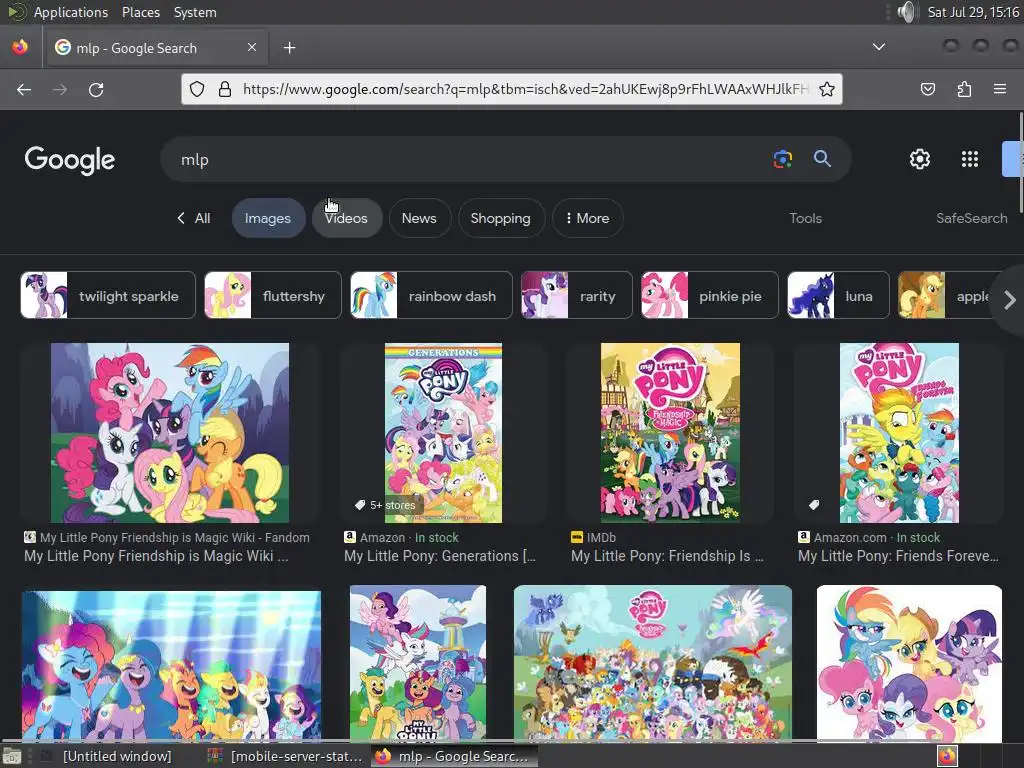The height and width of the screenshot is (768, 1024).
Task: Open the chibi ponies white-background image
Action: tap(909, 663)
